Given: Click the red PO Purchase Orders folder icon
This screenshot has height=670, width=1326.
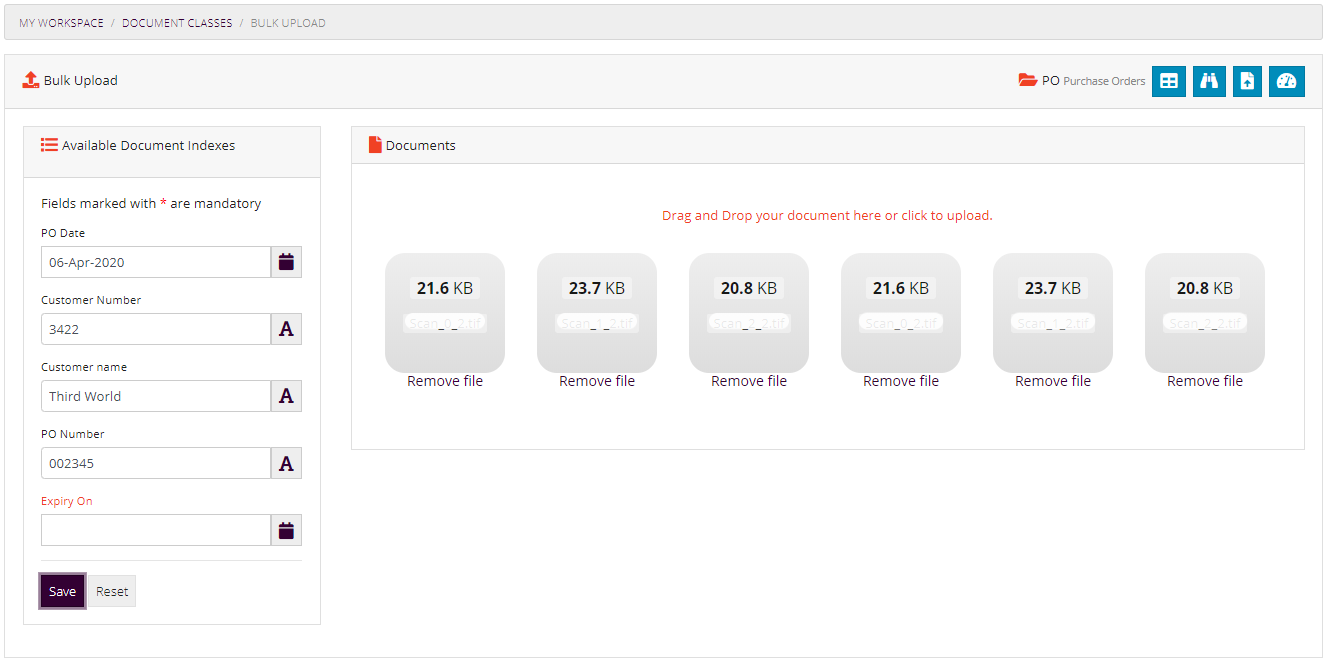Looking at the screenshot, I should 1029,81.
